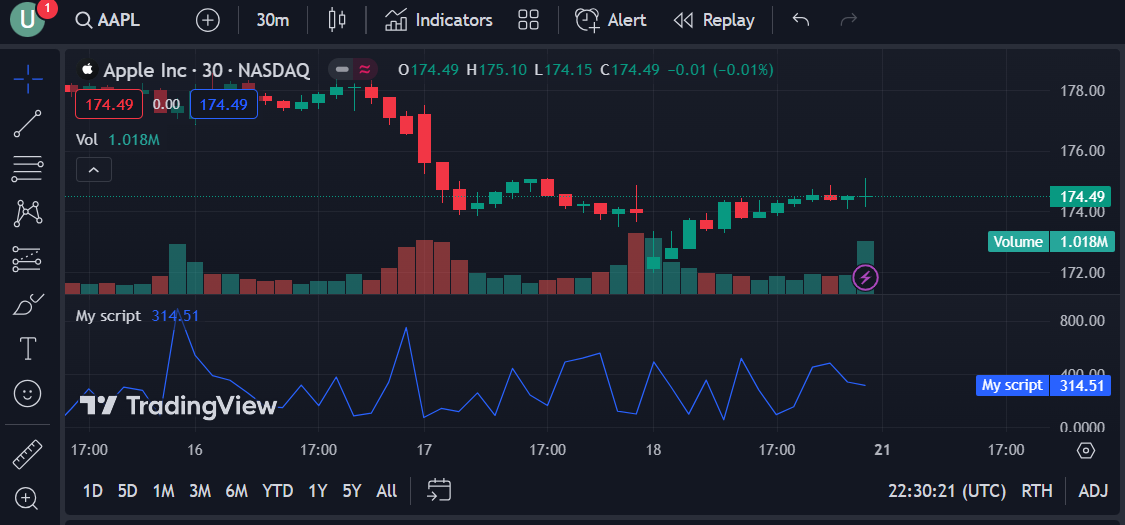Click the lightning bolt icon on the latest bar

(x=866, y=278)
